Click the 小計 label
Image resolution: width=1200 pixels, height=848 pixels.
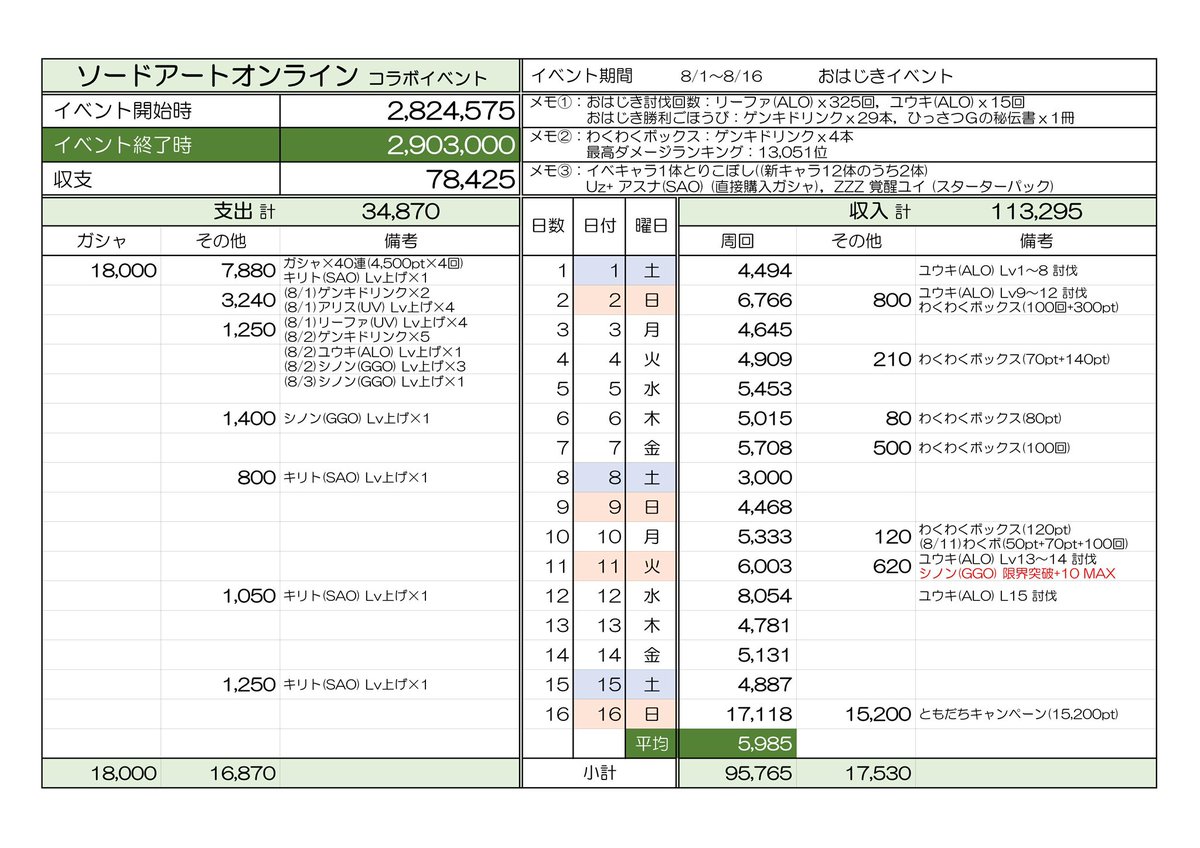(x=599, y=773)
